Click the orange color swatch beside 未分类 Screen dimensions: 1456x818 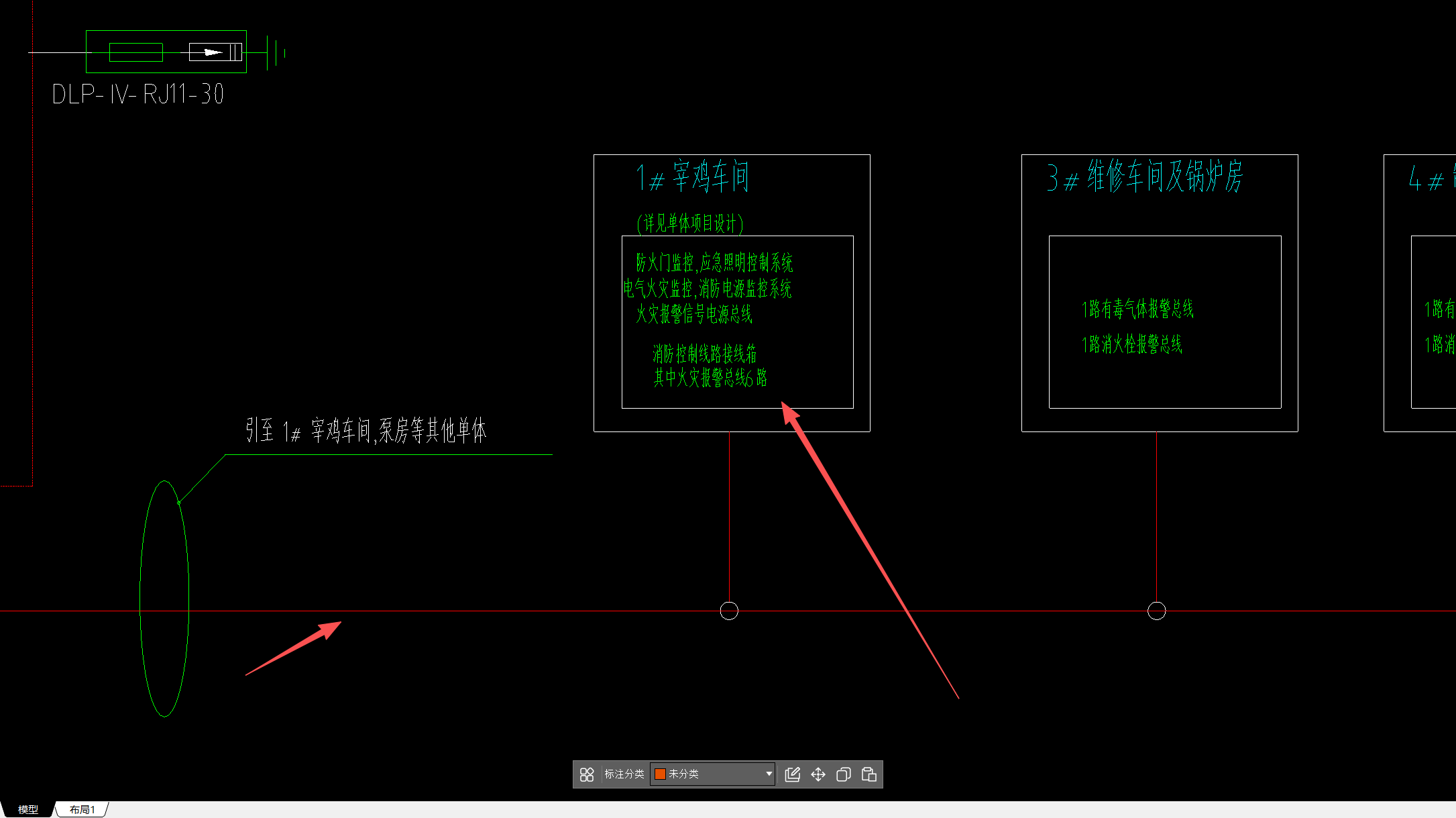point(660,774)
